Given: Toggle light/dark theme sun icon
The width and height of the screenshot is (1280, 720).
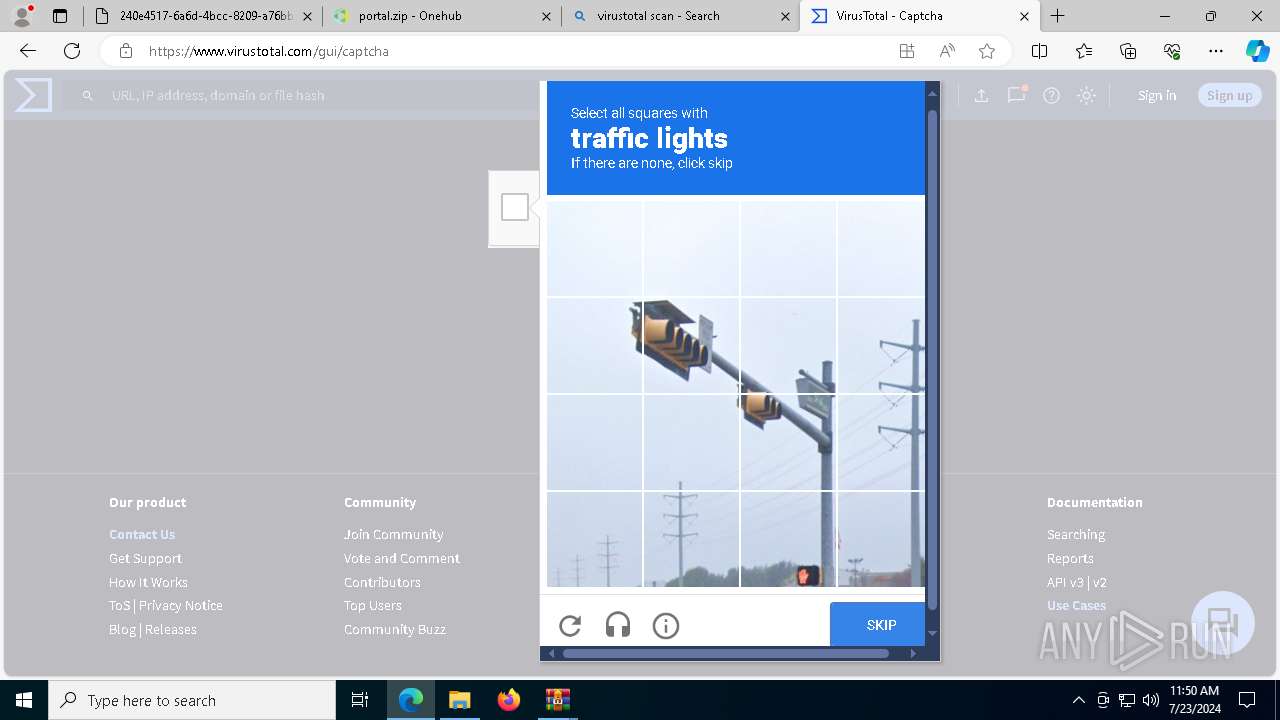Looking at the screenshot, I should 1086,96.
